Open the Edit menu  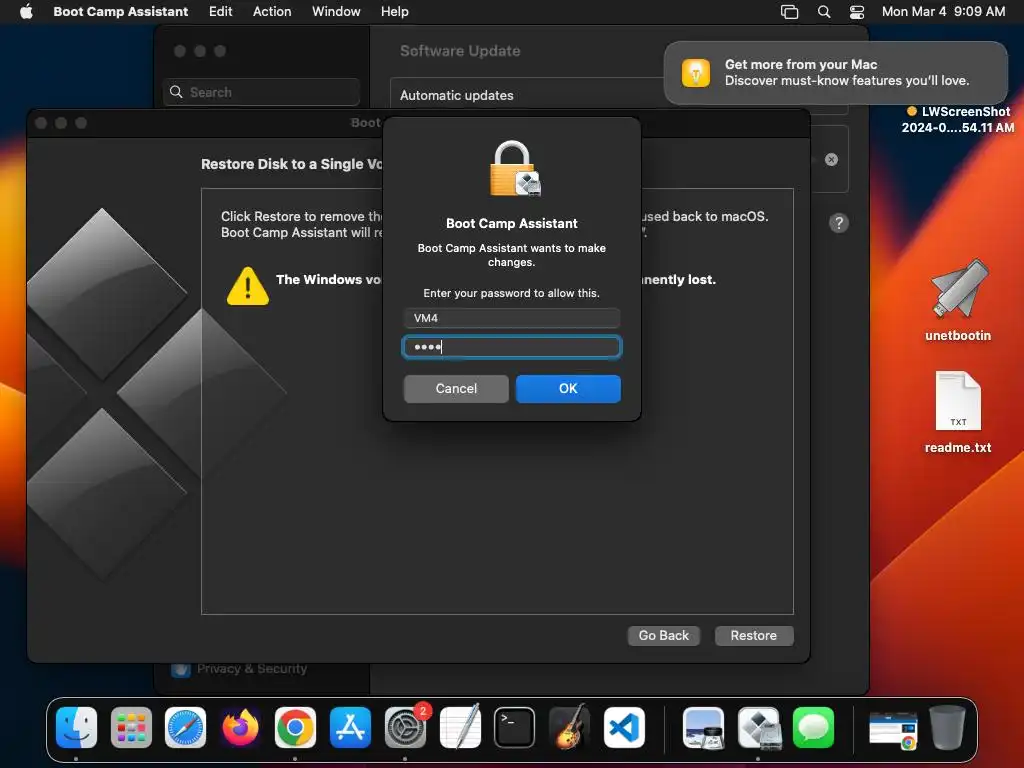[220, 11]
